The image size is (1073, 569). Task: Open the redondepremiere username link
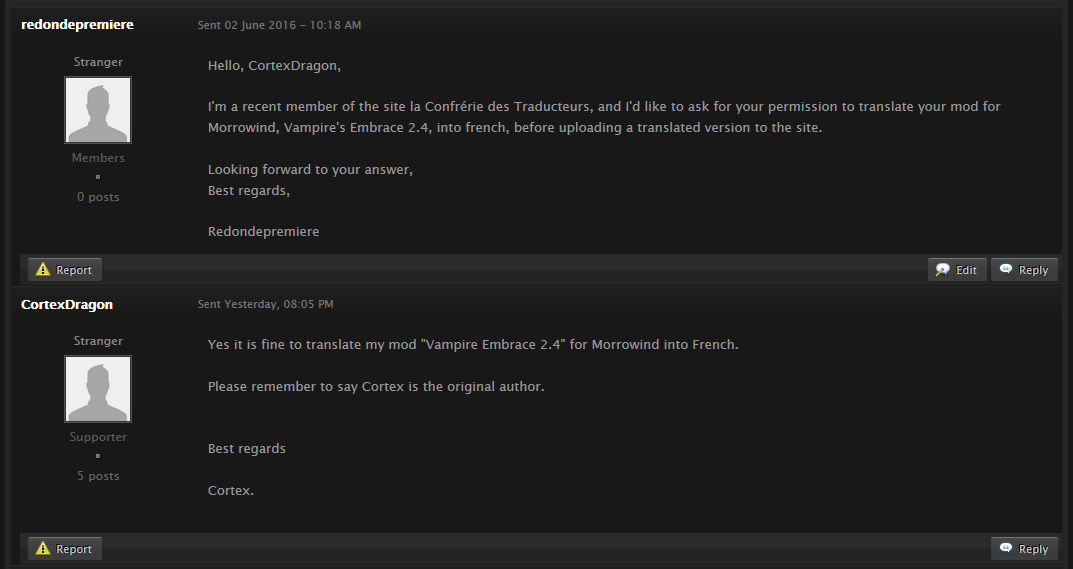click(77, 25)
